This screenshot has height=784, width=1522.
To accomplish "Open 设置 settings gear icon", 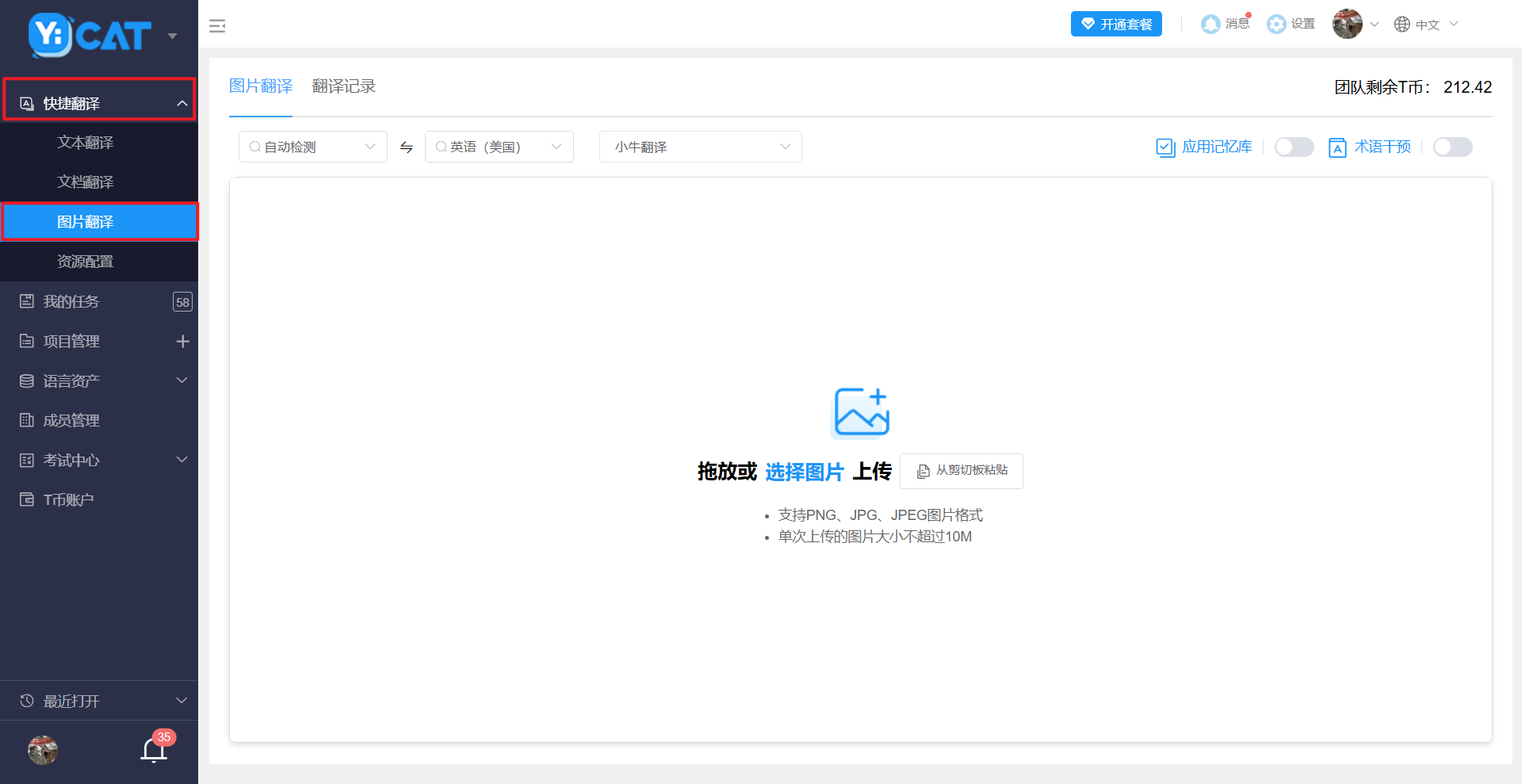I will point(1276,25).
